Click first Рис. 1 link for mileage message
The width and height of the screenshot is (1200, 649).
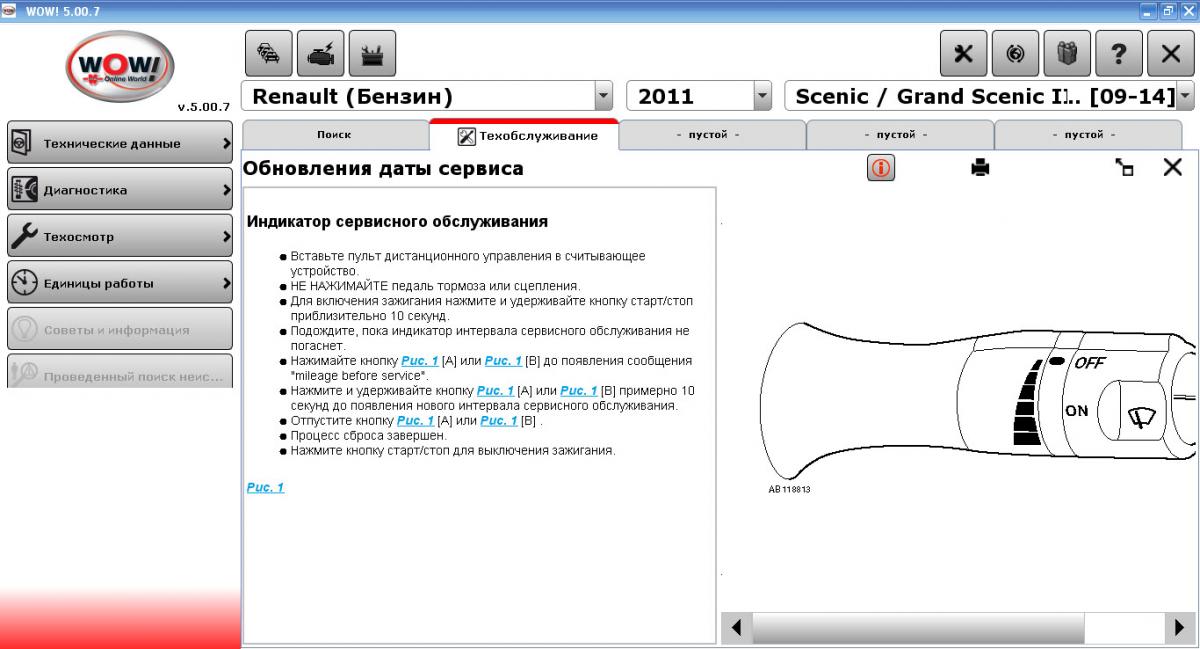click(420, 361)
